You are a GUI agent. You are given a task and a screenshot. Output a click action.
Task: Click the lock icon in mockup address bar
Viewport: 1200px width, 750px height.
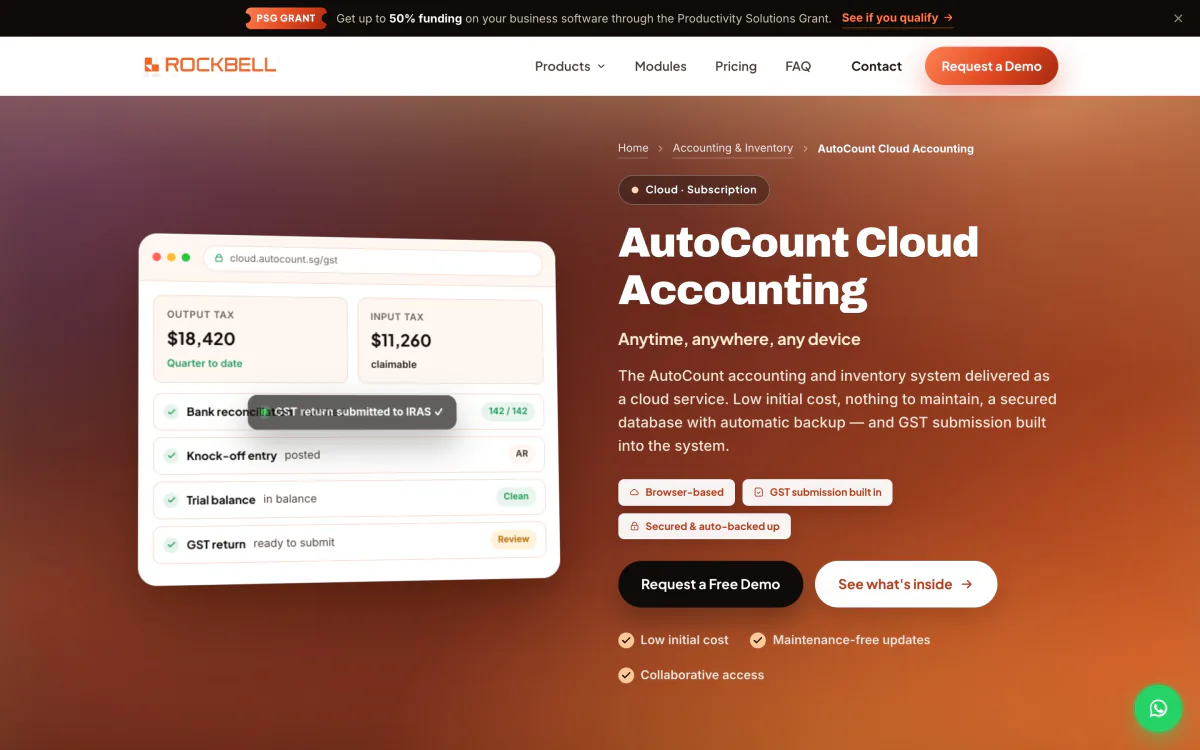point(219,258)
